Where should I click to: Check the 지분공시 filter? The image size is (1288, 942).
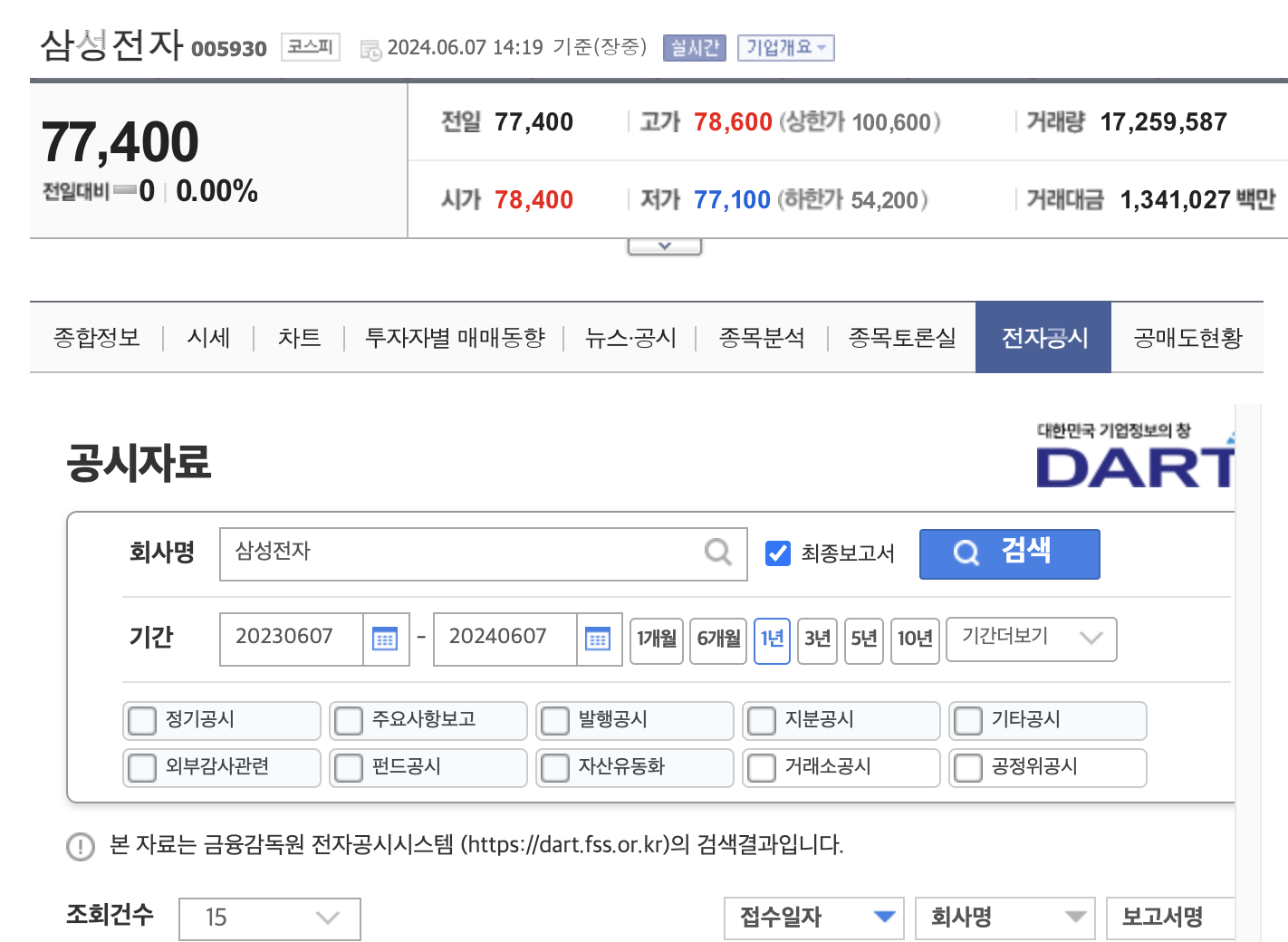[x=762, y=721]
